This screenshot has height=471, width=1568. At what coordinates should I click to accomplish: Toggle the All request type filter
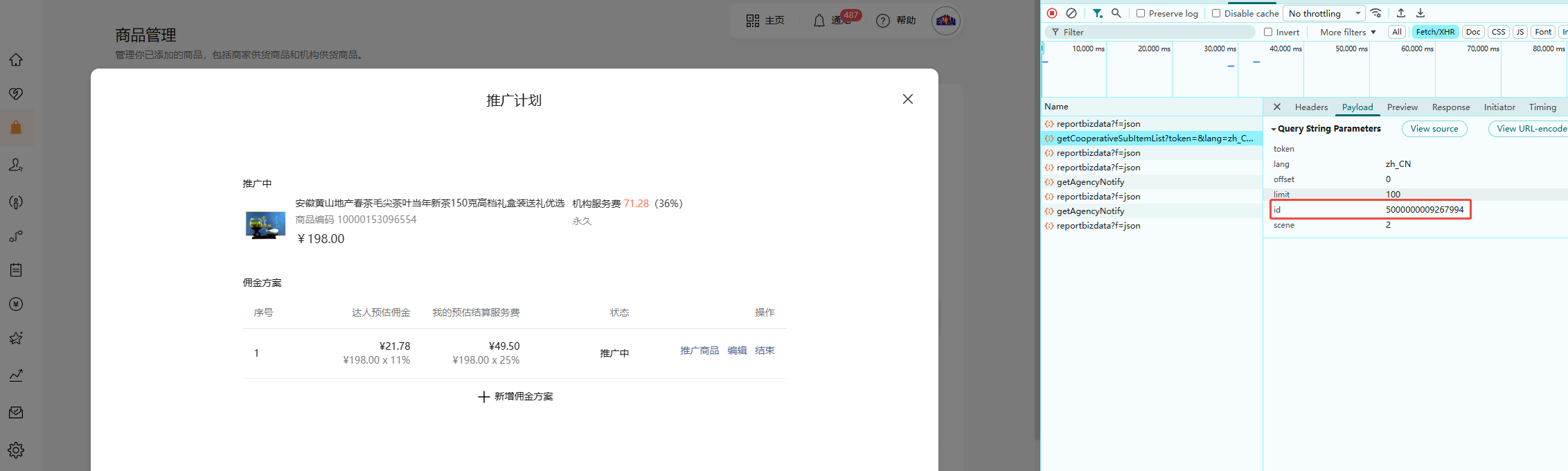1397,32
